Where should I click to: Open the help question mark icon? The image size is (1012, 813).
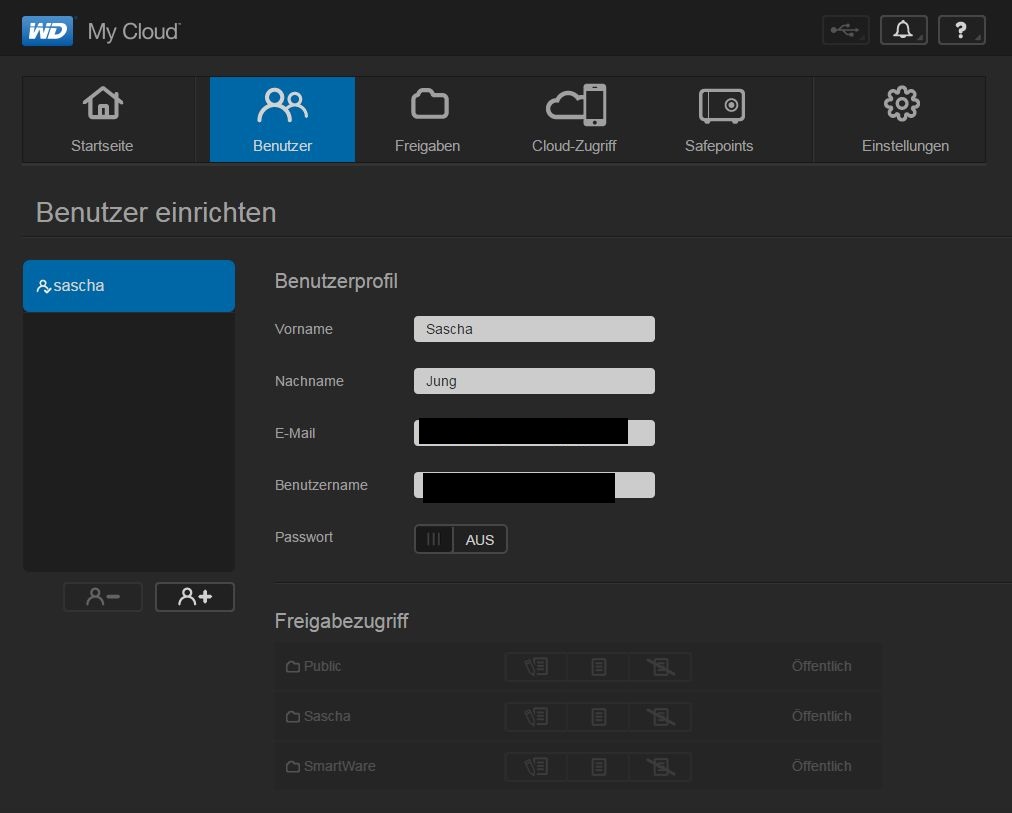[962, 30]
